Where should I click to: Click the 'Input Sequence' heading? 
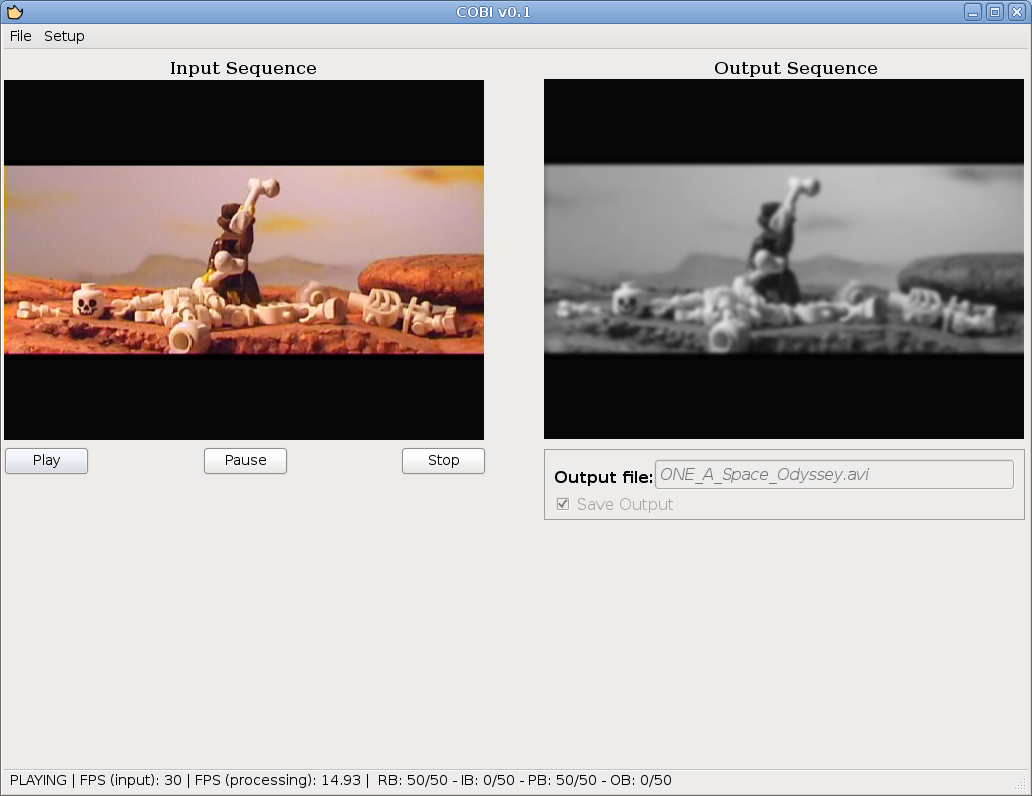(x=243, y=68)
